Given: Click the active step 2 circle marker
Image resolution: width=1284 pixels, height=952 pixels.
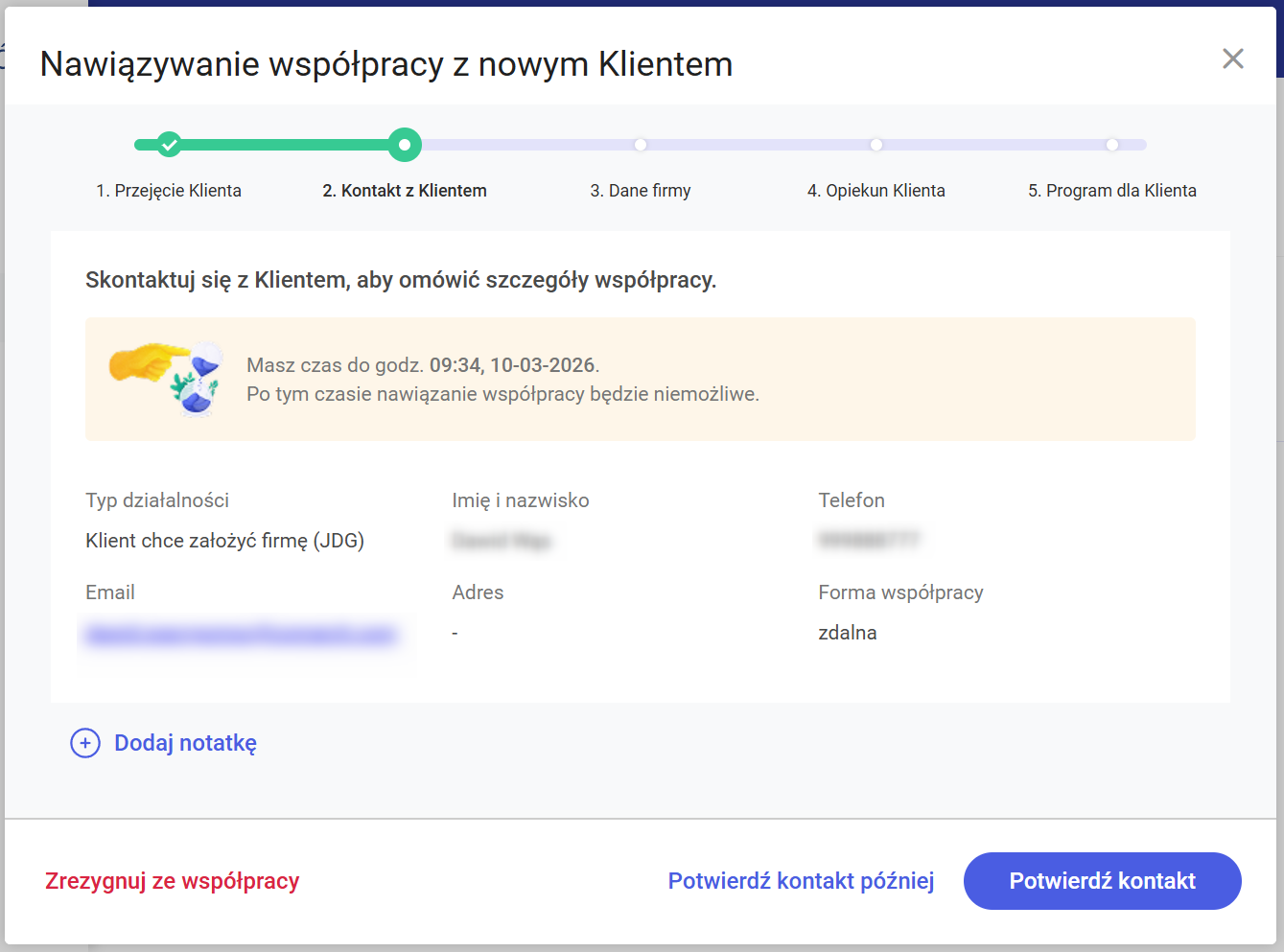Looking at the screenshot, I should point(405,145).
